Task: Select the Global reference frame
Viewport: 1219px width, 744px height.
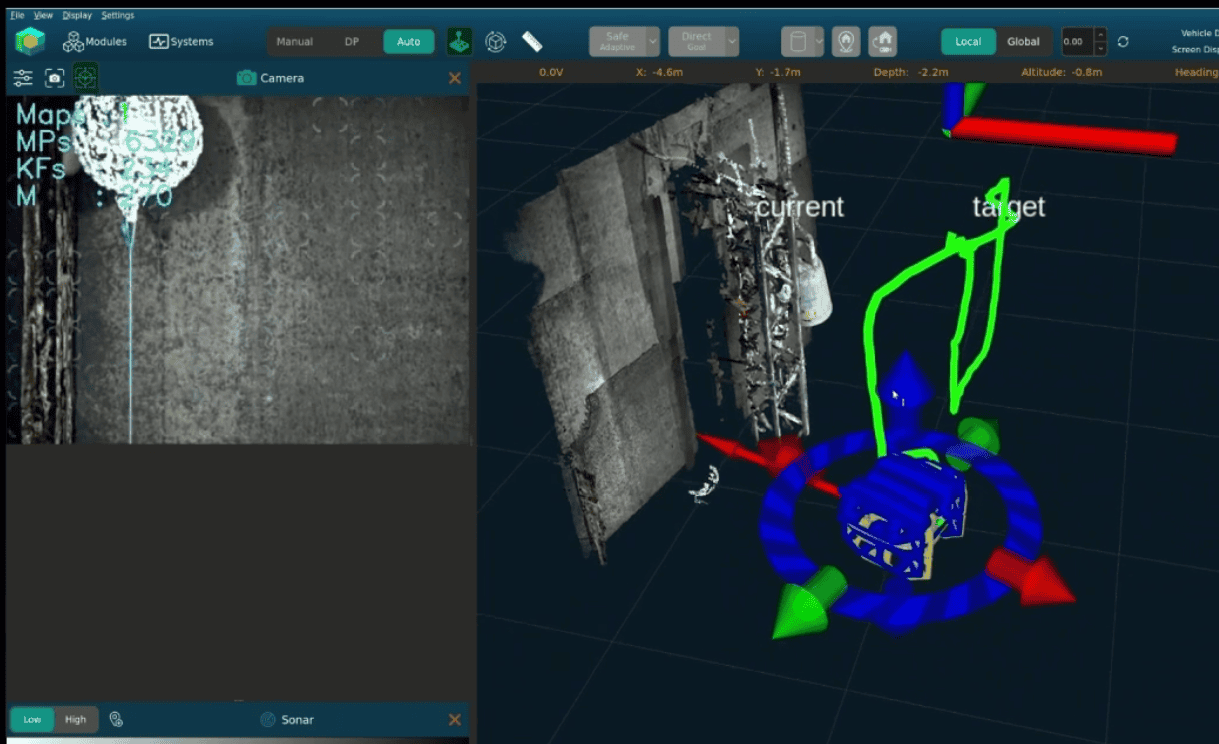Action: point(1023,42)
